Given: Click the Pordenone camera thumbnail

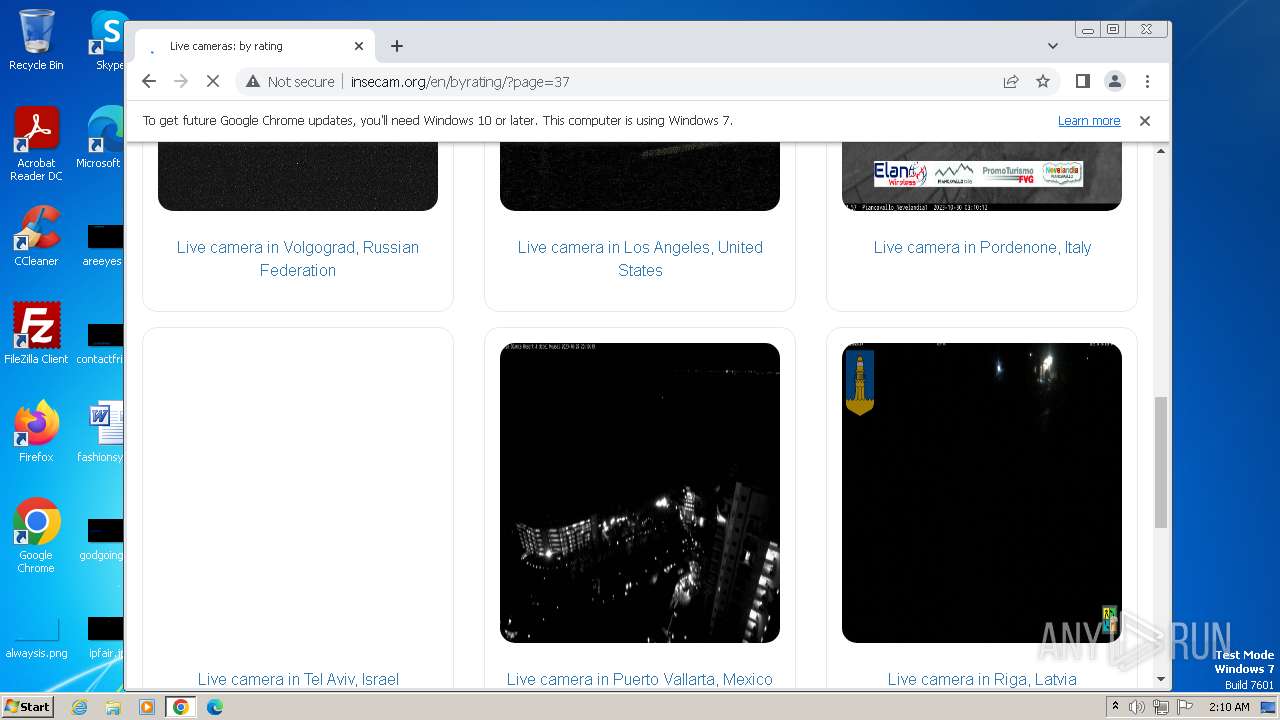Looking at the screenshot, I should click(x=982, y=177).
